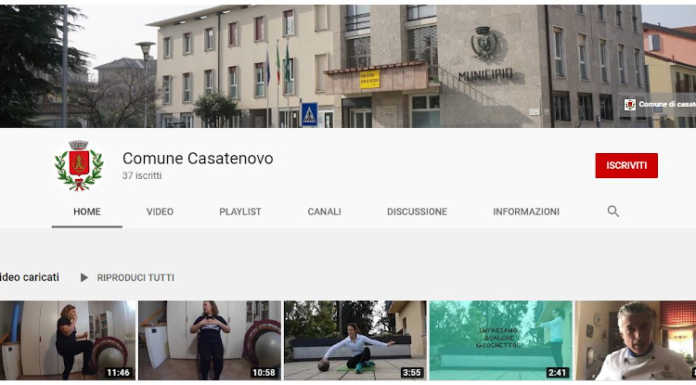
Task: Click the Comune Casatenovo channel avatar crest
Action: tap(79, 165)
